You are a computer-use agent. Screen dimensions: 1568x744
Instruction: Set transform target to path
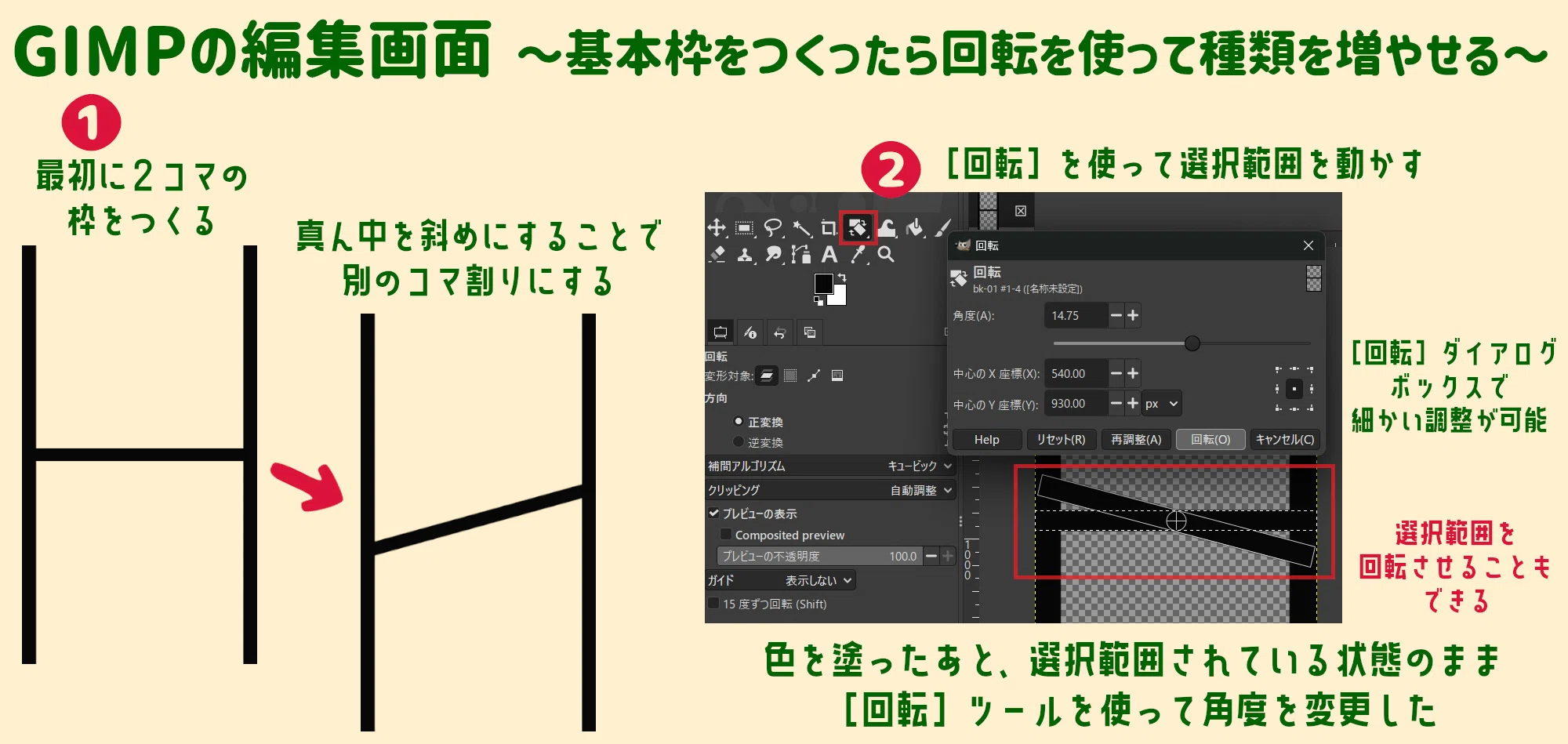point(814,376)
